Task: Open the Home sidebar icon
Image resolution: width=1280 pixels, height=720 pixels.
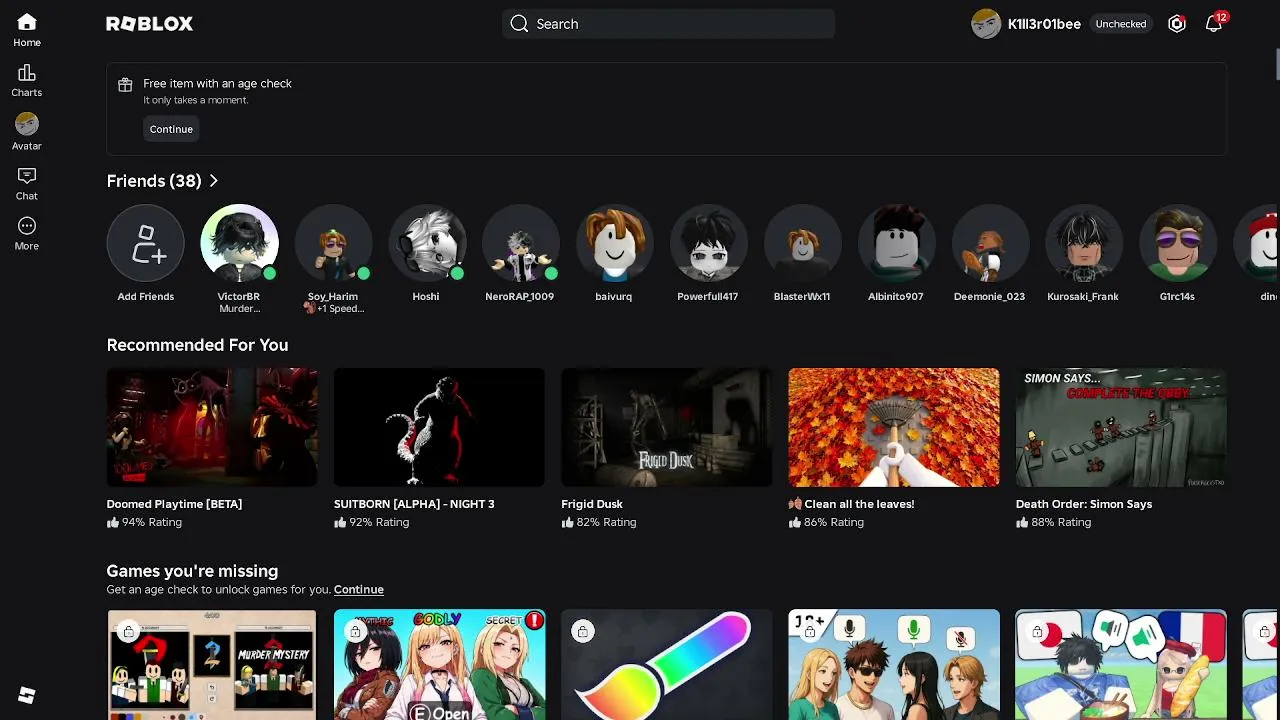Action: click(27, 23)
